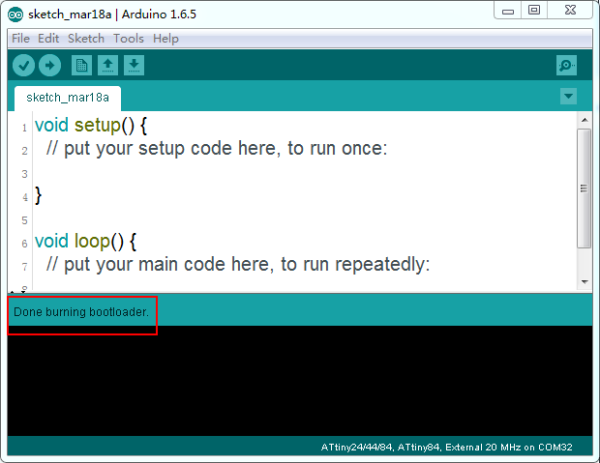
Task: Select the sketch_mar18a tab
Action: coord(68,98)
